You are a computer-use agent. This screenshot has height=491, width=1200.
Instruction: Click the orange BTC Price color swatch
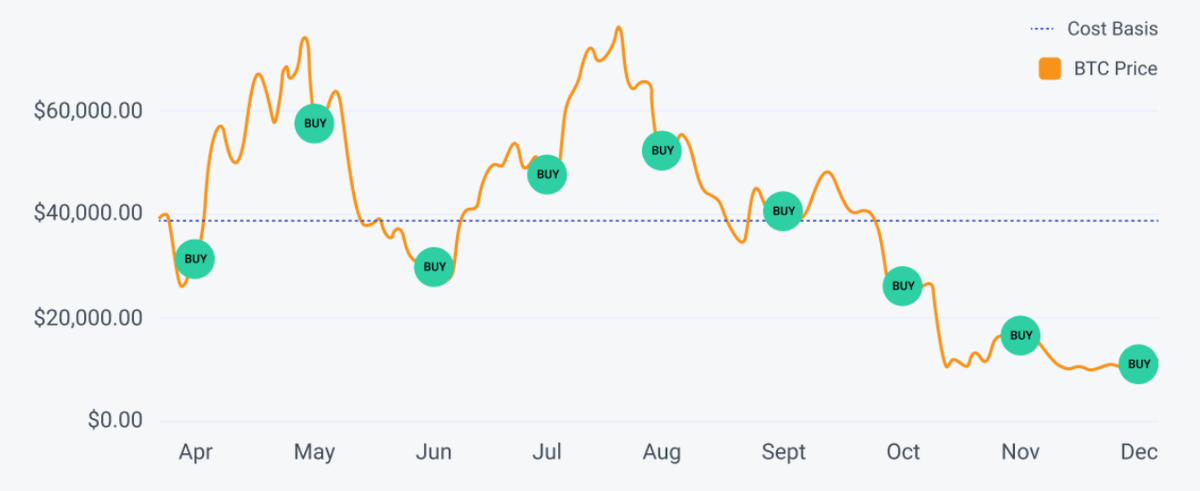coord(1050,69)
